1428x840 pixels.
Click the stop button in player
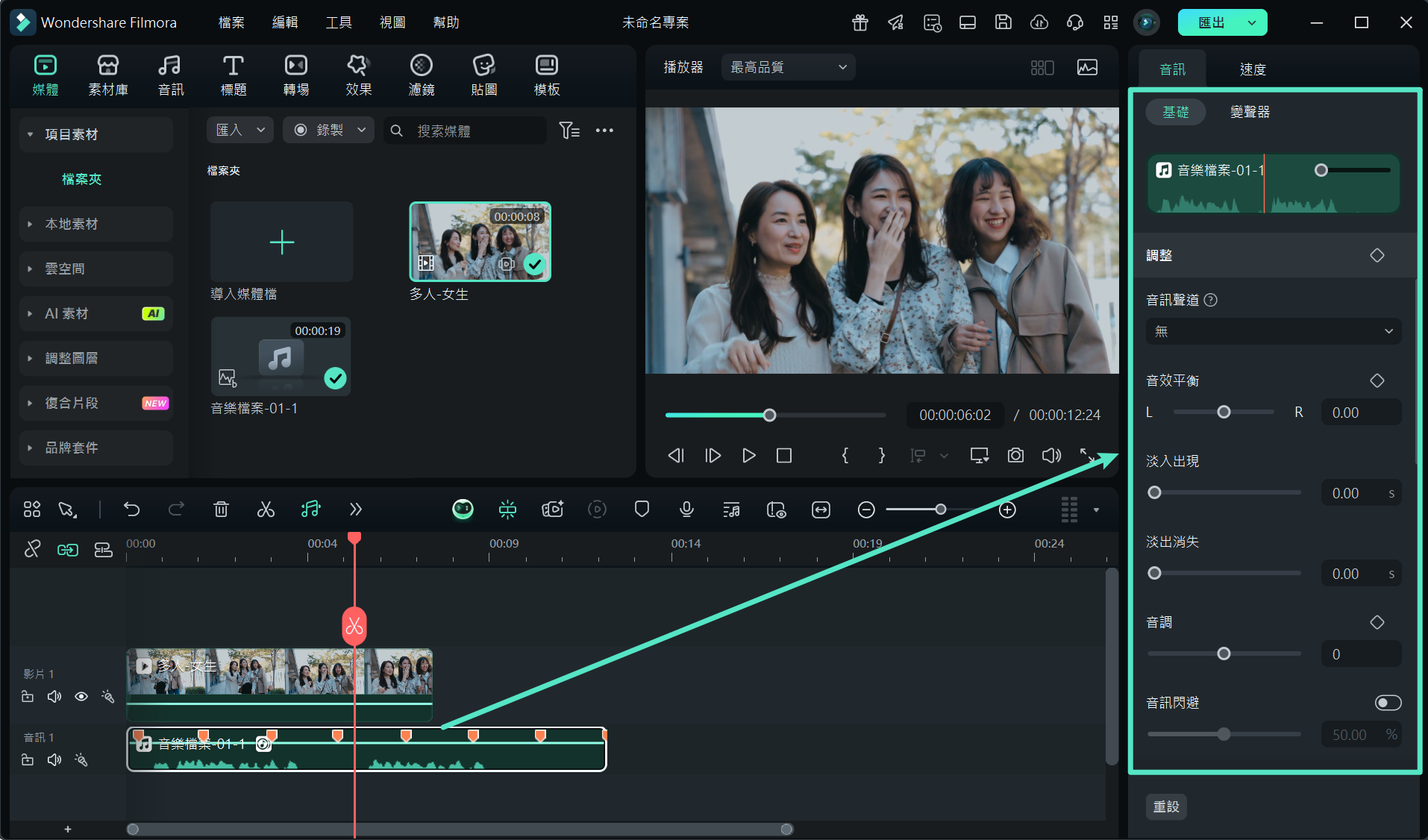click(x=784, y=455)
